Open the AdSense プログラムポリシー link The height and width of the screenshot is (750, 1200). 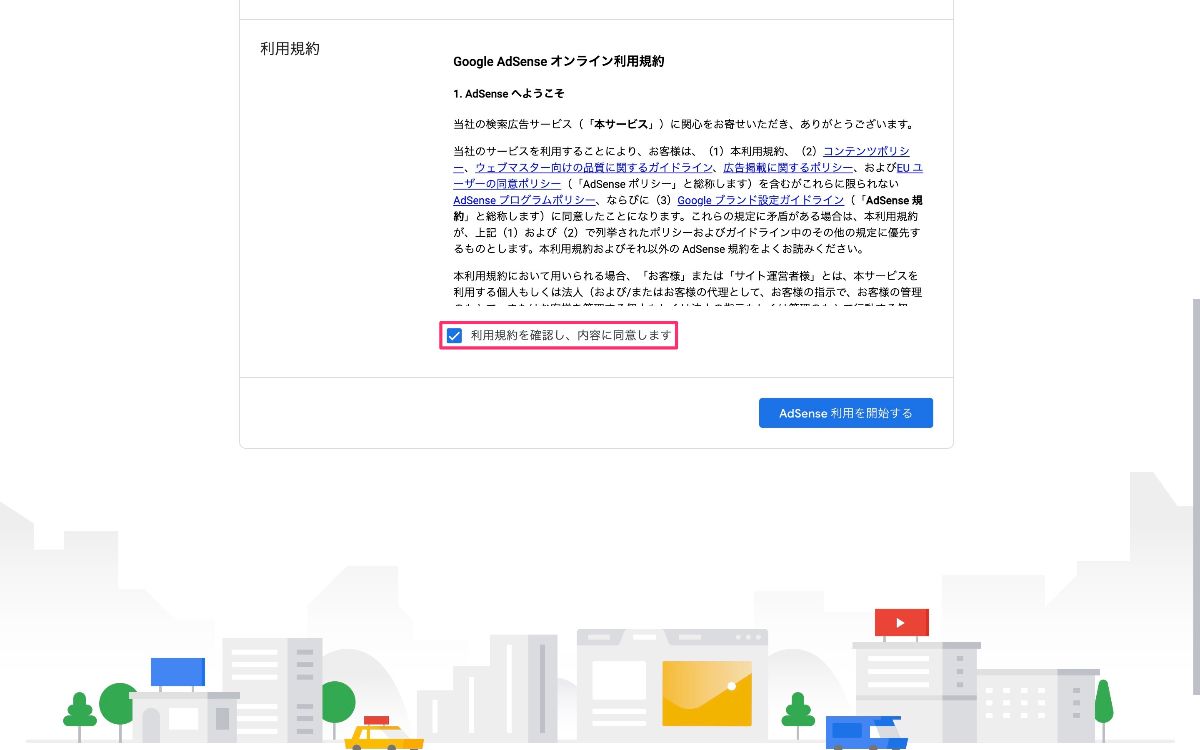point(525,200)
